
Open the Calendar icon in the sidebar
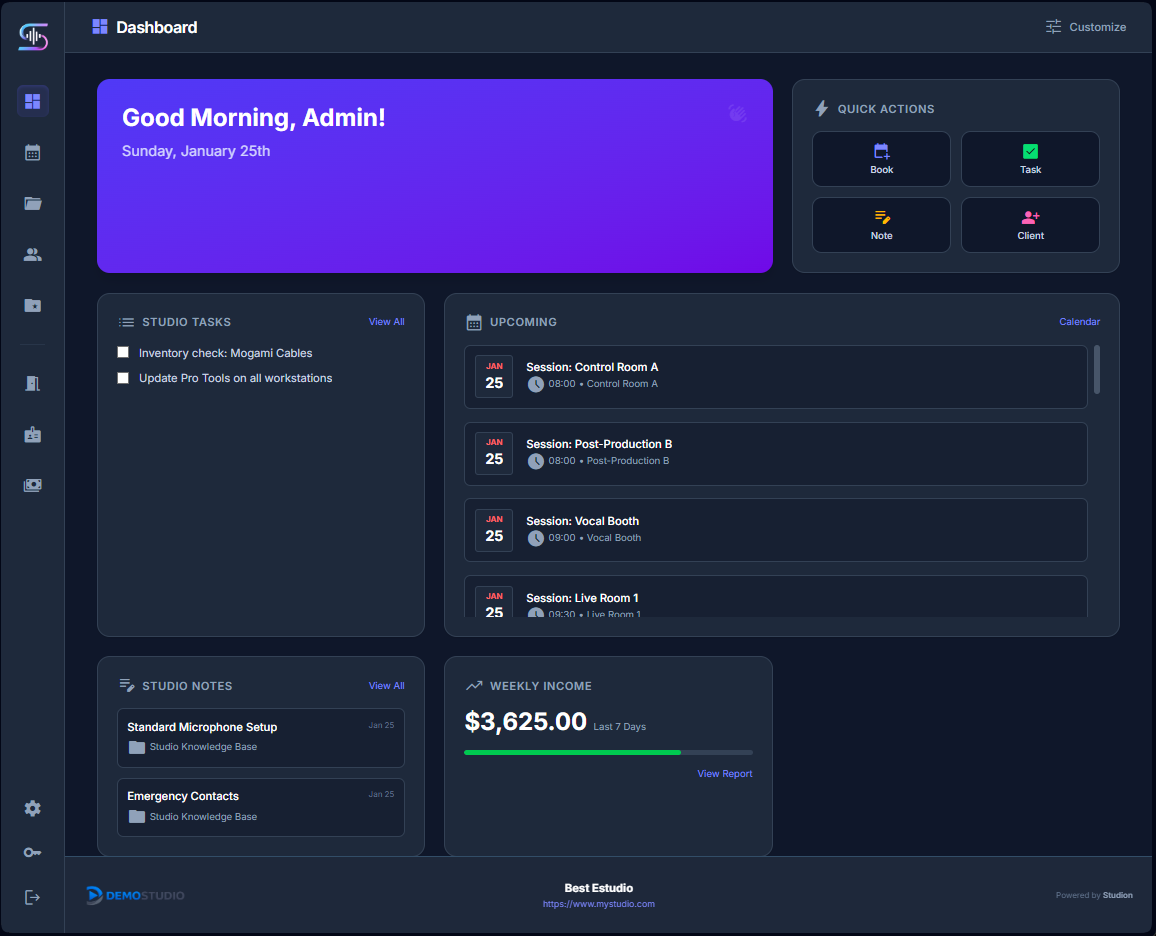32,152
